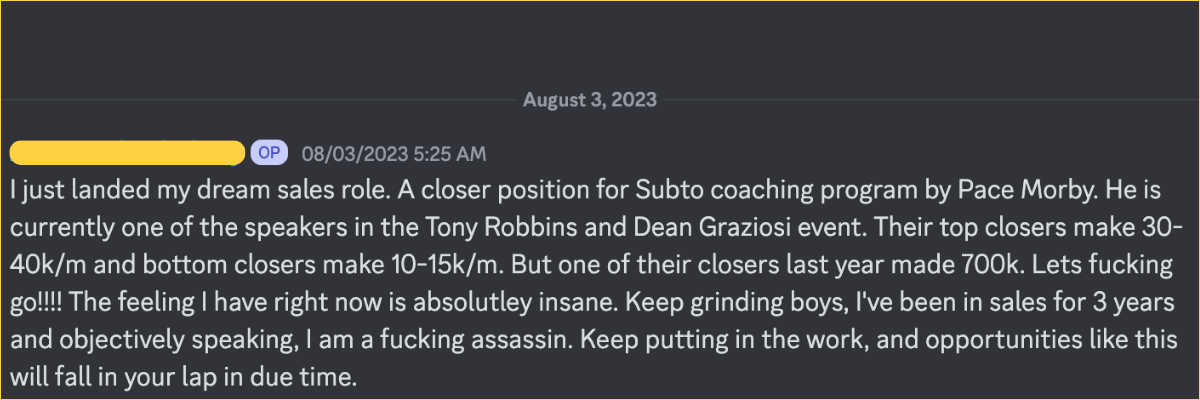Screen dimensions: 1200x400
Task: Click the yellow redacted username of the poster
Action: tap(127, 153)
